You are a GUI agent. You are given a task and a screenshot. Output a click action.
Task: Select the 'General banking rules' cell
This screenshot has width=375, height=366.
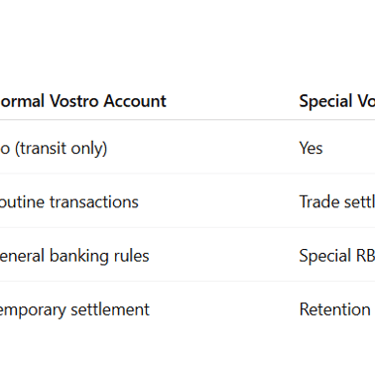[74, 256]
